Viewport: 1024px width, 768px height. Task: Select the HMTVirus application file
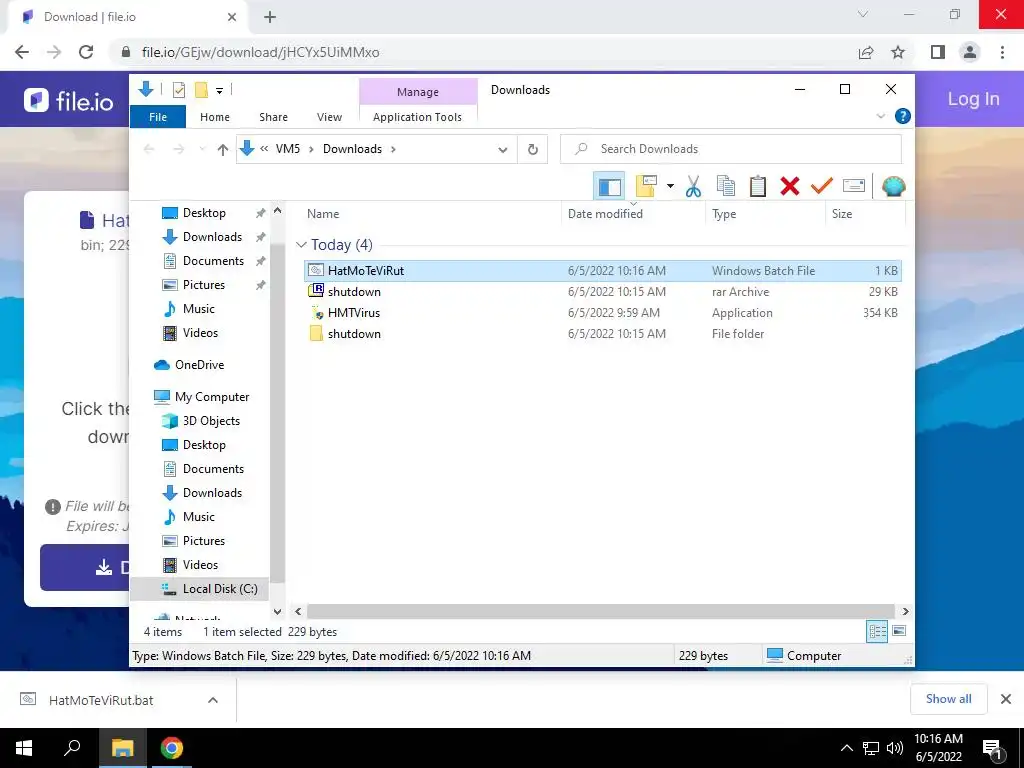(x=603, y=313)
